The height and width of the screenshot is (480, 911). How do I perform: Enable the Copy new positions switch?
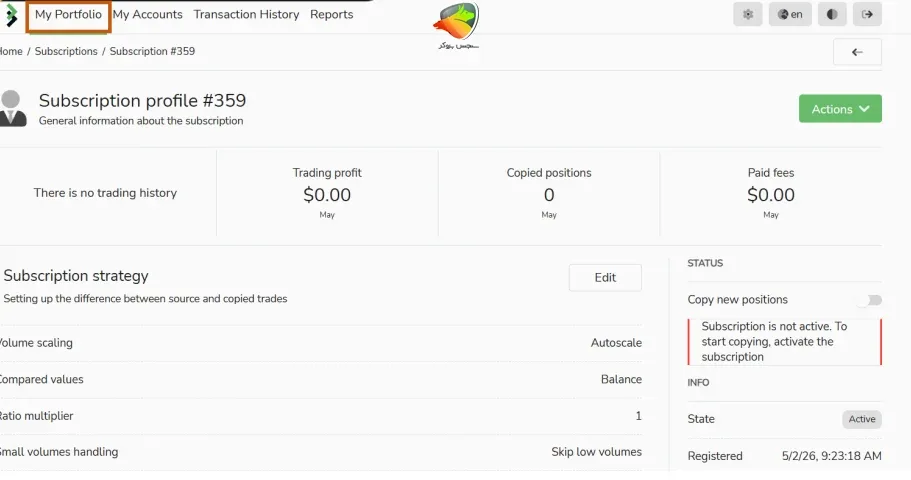pyautogui.click(x=871, y=300)
